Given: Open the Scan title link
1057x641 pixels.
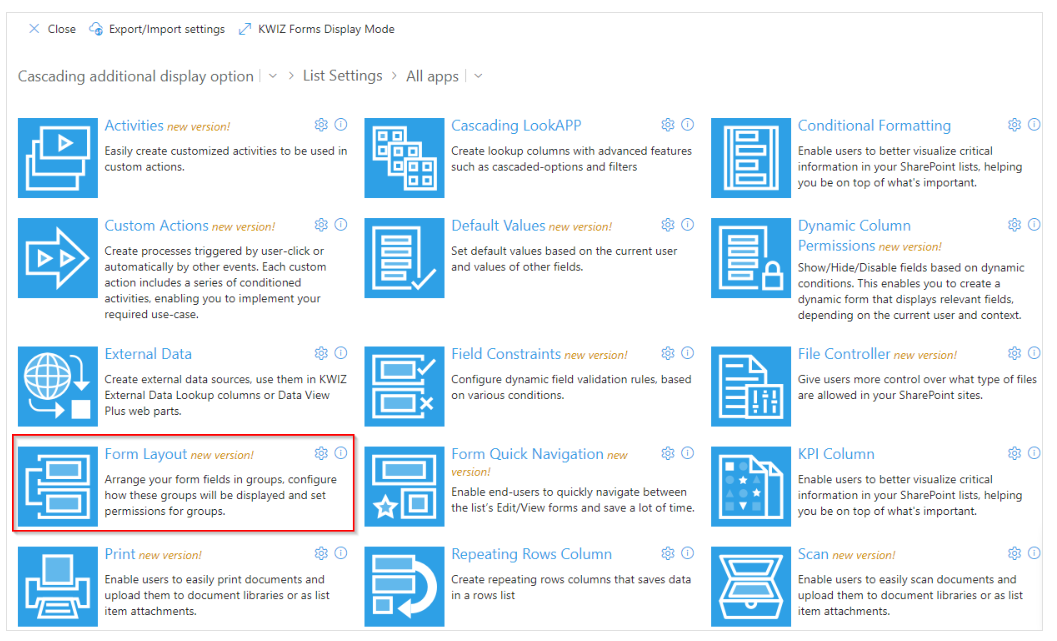Looking at the screenshot, I should pos(813,554).
